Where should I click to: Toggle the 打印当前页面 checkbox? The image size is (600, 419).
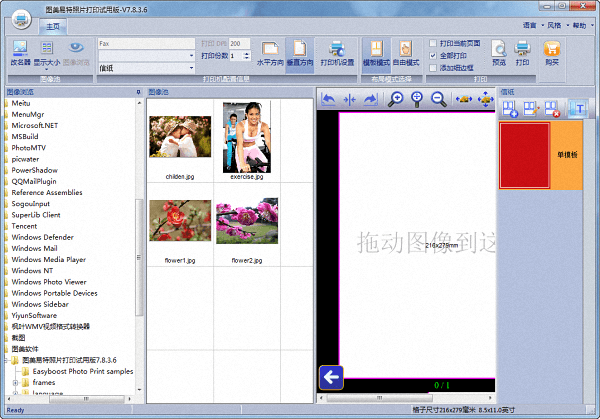coord(432,44)
